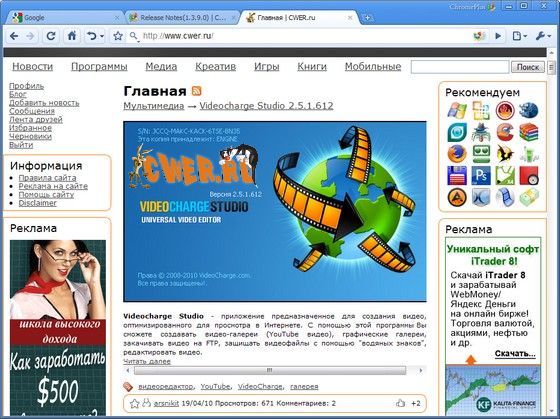Viewport: 560px width, 419px height.
Task: Add post to favorites with the star outline
Action: click(x=134, y=404)
